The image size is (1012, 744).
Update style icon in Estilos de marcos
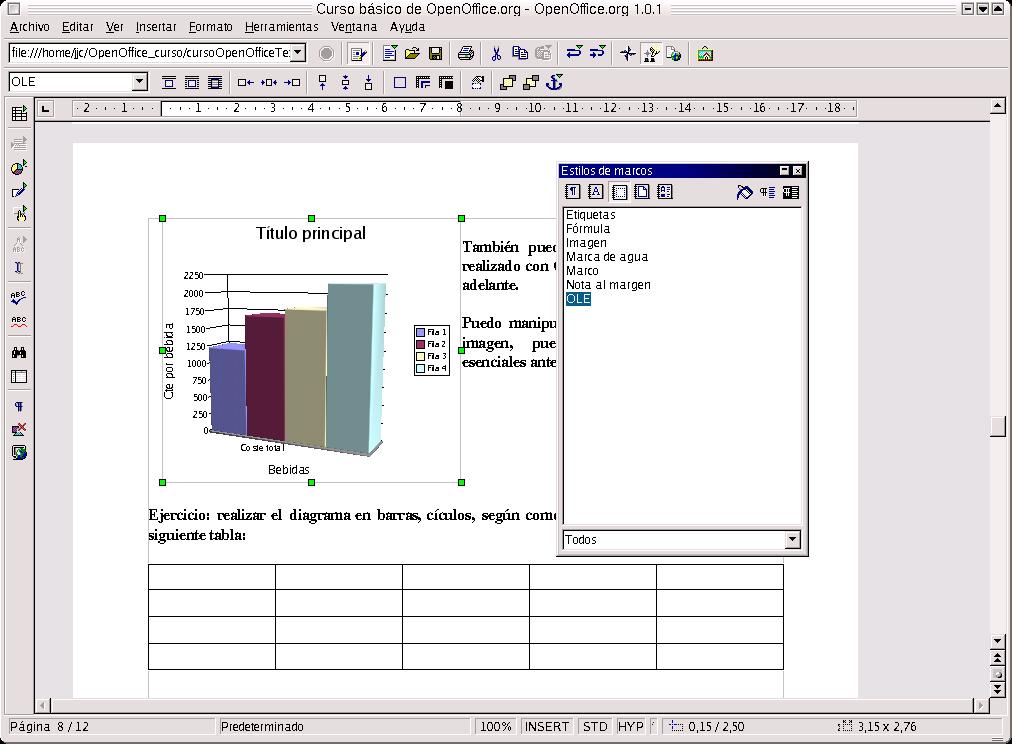tap(791, 192)
